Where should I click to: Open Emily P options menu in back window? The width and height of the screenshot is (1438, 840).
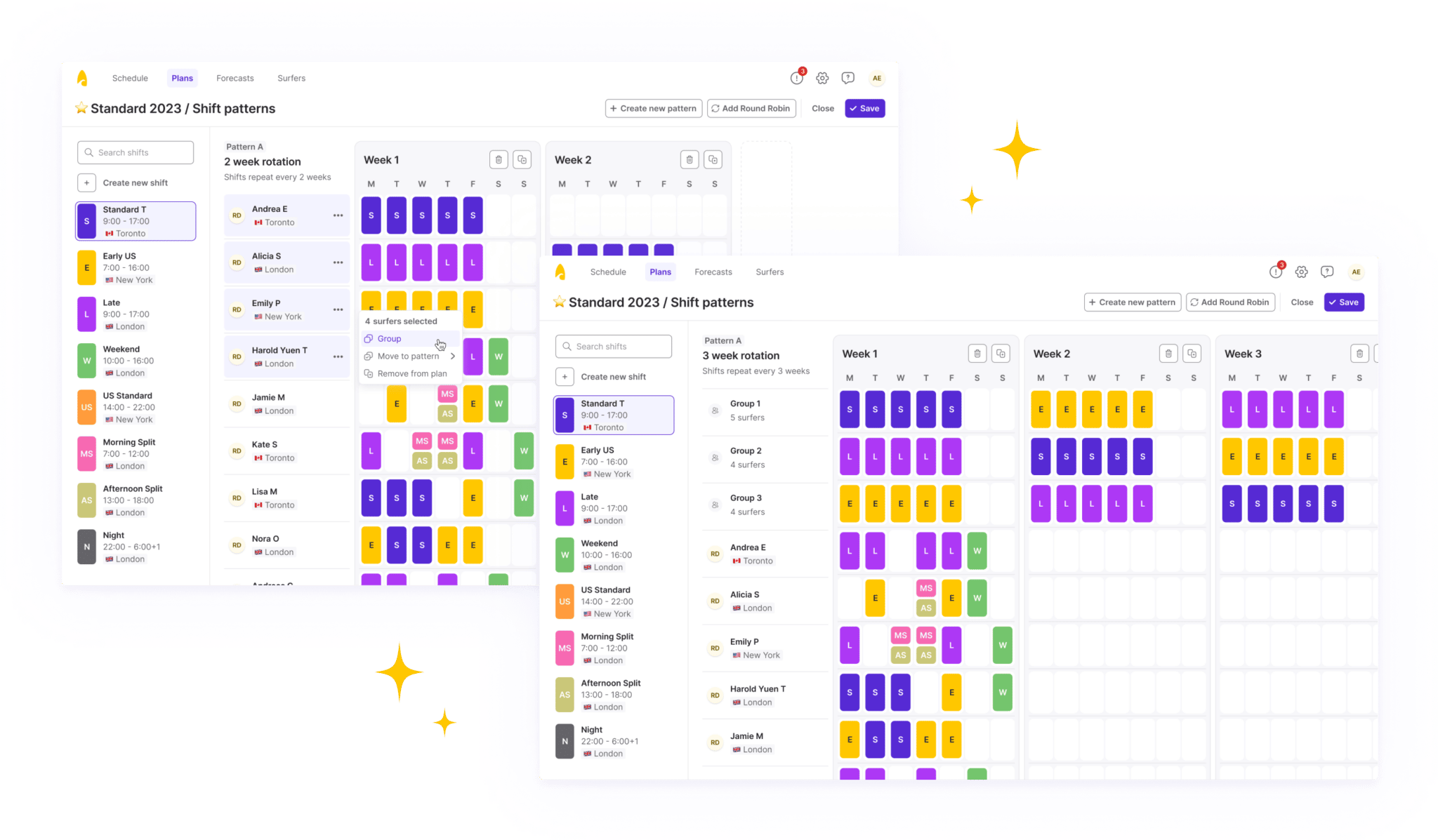pyautogui.click(x=338, y=309)
